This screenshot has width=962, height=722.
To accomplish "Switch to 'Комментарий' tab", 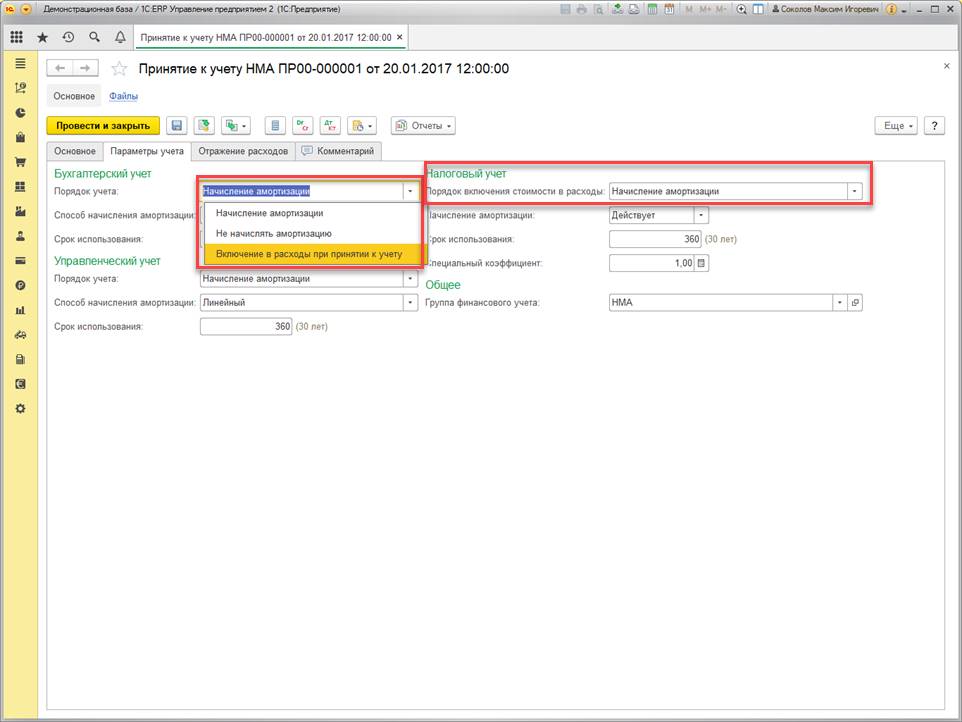I will coord(338,152).
